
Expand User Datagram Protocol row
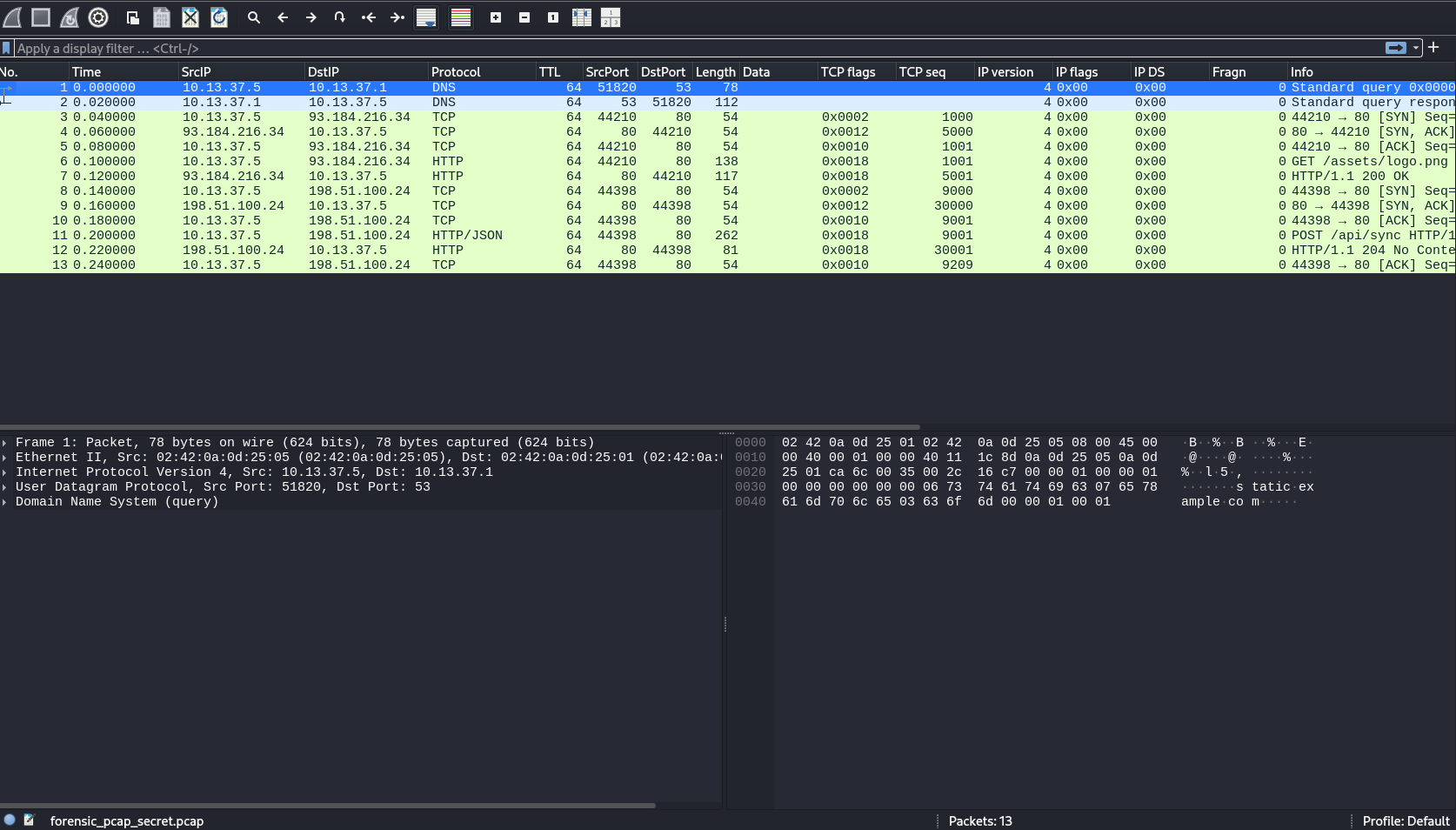[5, 487]
